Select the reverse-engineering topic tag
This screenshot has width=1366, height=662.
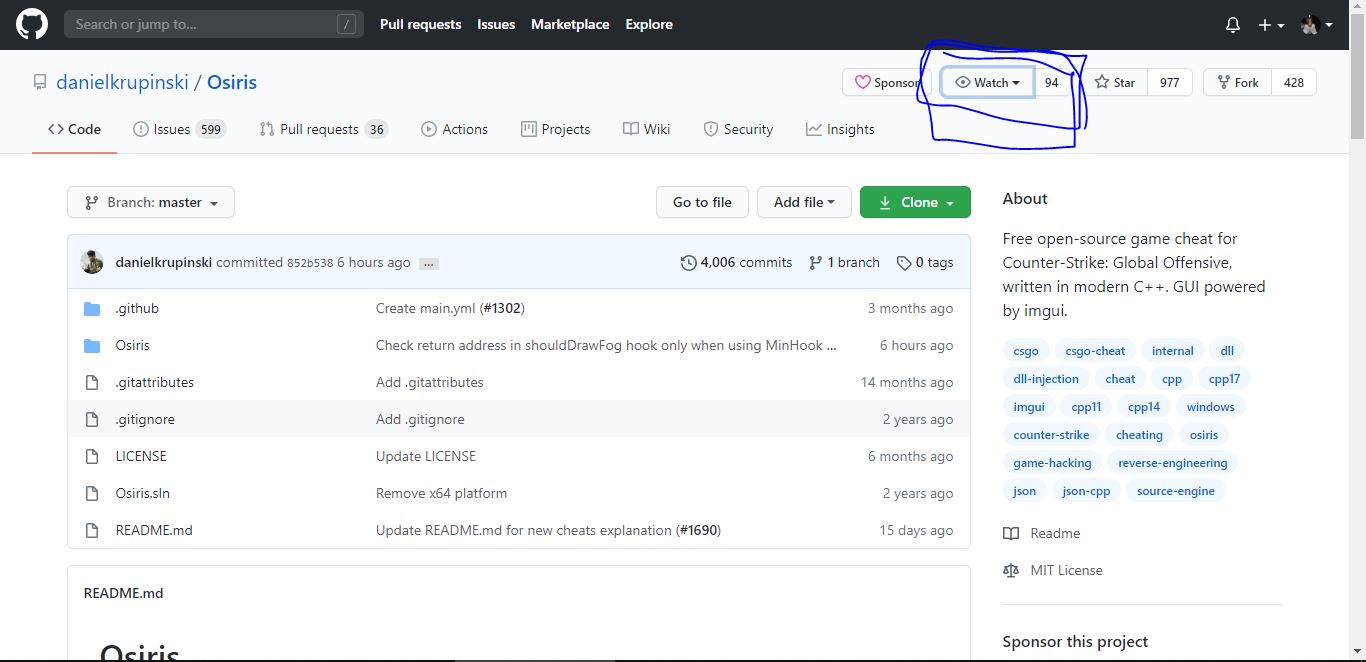coord(1172,463)
